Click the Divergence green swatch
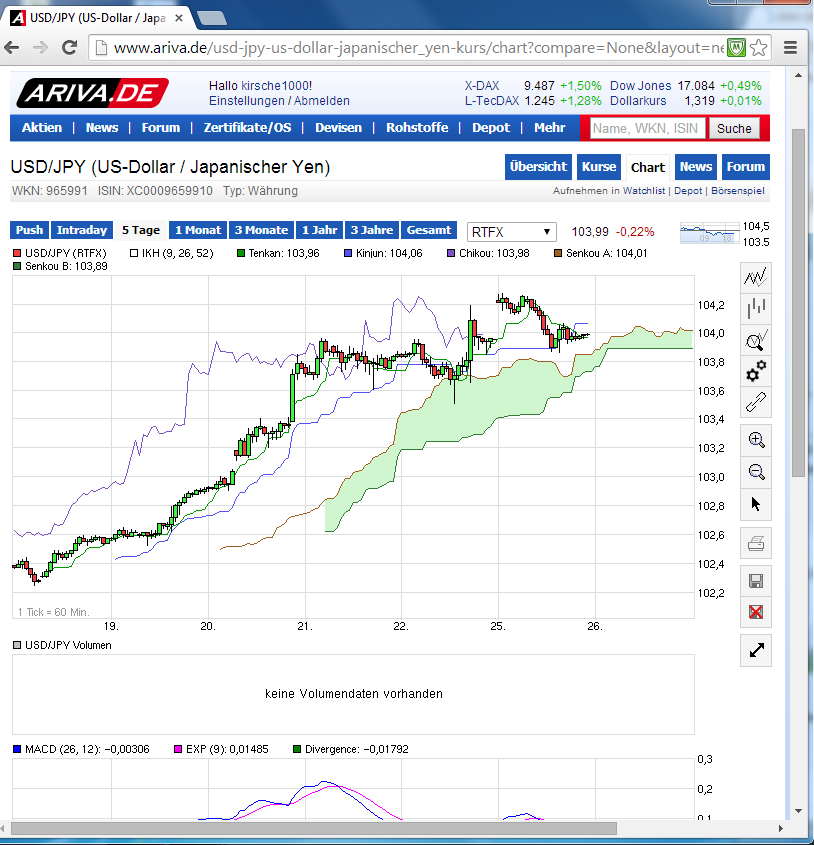This screenshot has width=814, height=845. [x=296, y=749]
